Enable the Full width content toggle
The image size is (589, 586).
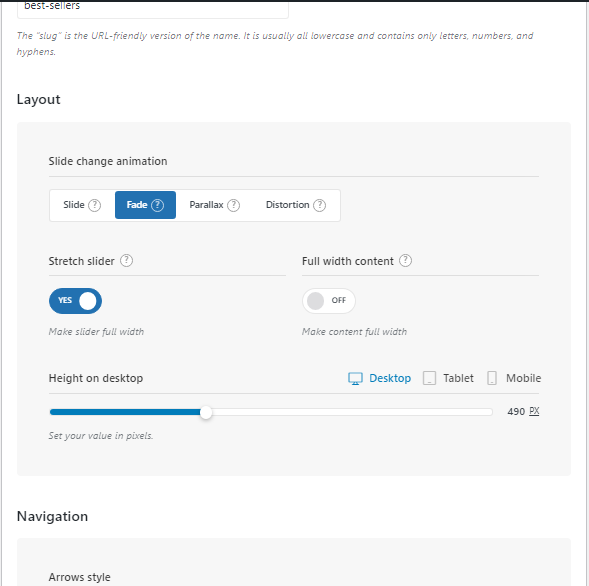coord(329,301)
